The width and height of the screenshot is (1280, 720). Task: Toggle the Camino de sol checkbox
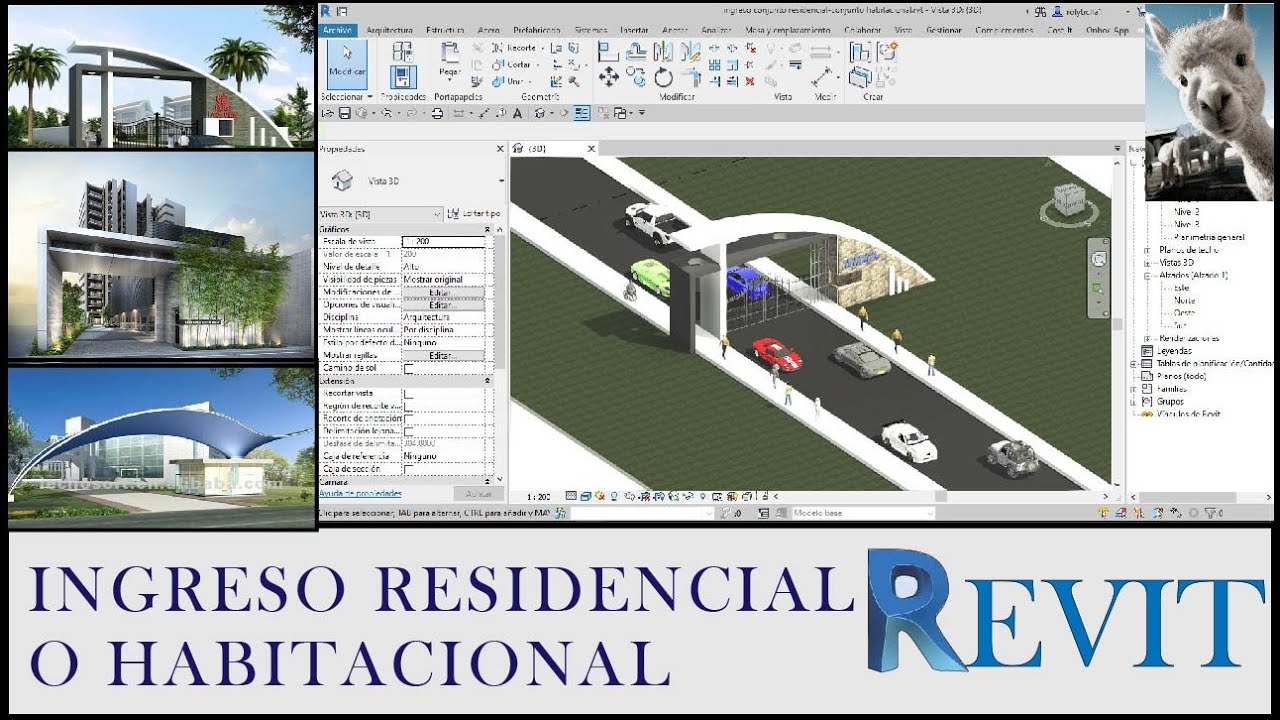click(x=408, y=368)
